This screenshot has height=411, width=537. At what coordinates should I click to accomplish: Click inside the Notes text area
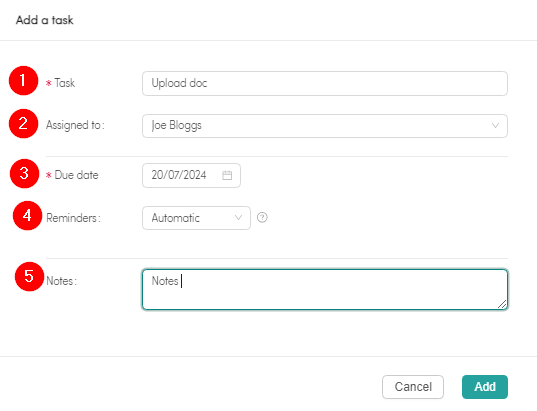(x=325, y=290)
